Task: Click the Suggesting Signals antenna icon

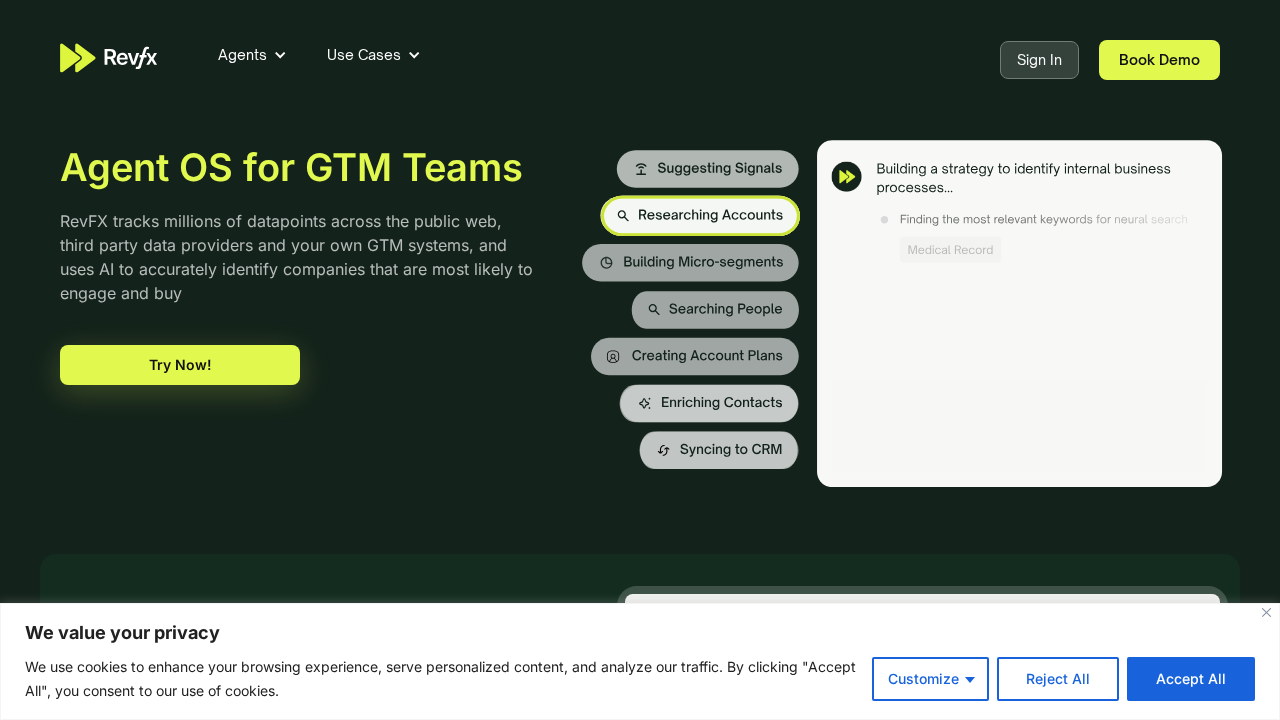Action: point(641,169)
